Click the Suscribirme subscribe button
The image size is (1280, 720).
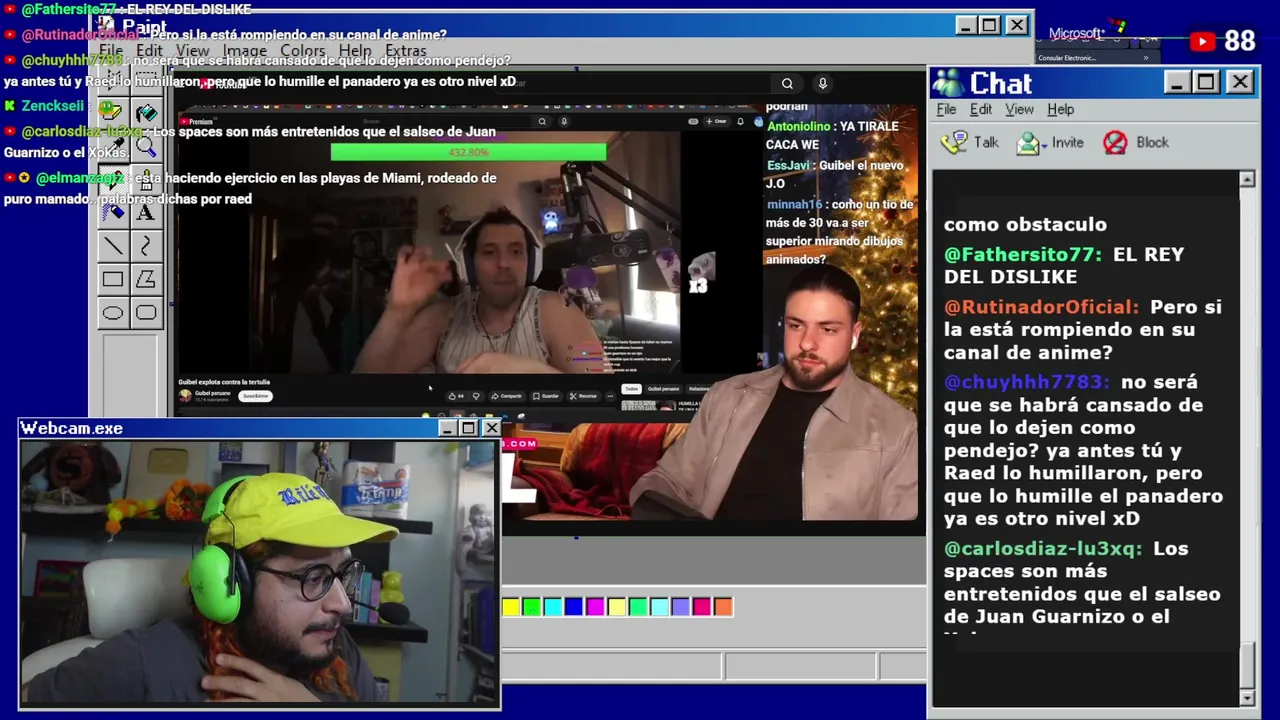pyautogui.click(x=256, y=396)
